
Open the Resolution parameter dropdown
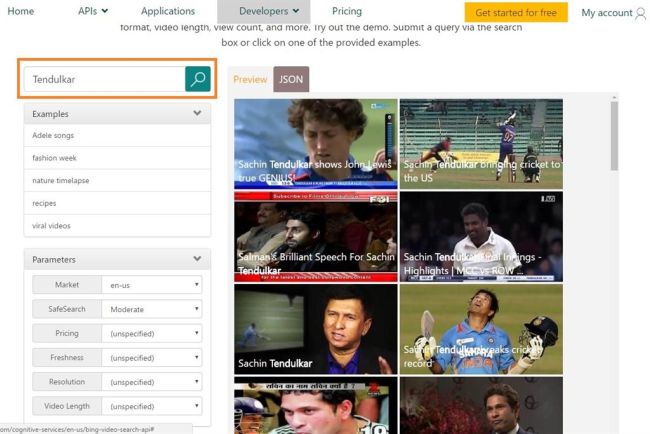(152, 382)
